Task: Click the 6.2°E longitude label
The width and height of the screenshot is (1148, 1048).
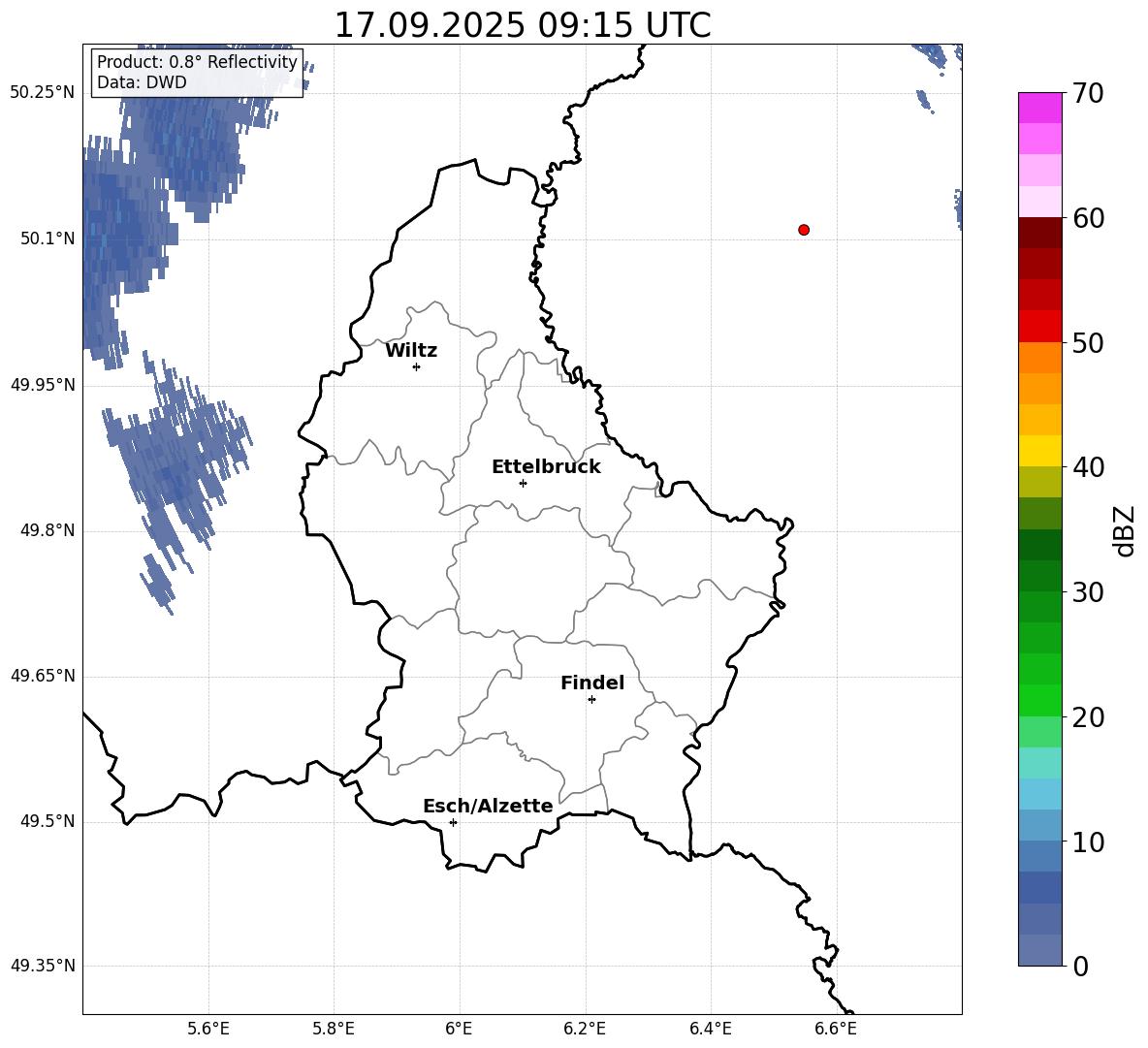Action: click(x=585, y=1029)
